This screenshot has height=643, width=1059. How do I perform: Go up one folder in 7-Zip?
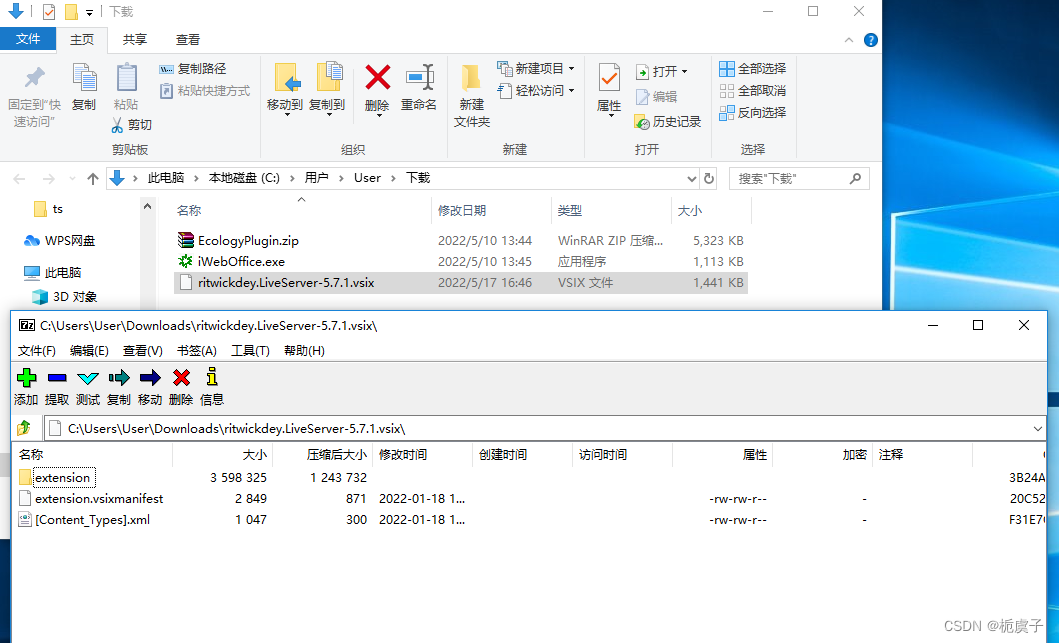pyautogui.click(x=24, y=428)
